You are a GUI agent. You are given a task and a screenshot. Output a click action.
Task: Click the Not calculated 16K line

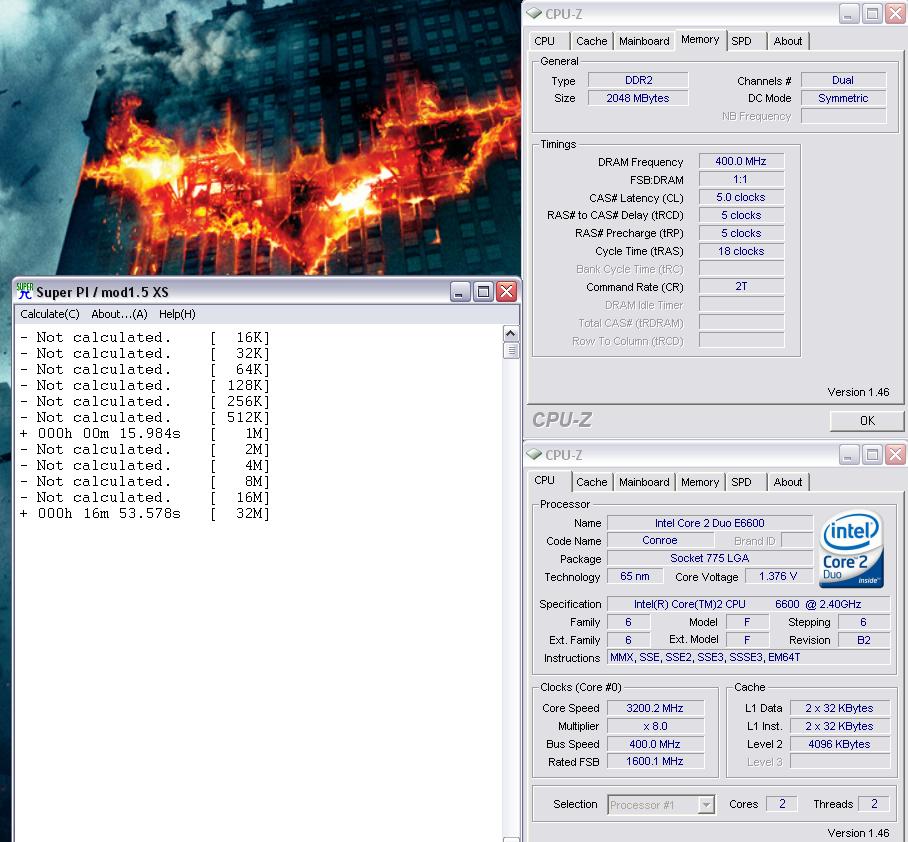pos(145,337)
